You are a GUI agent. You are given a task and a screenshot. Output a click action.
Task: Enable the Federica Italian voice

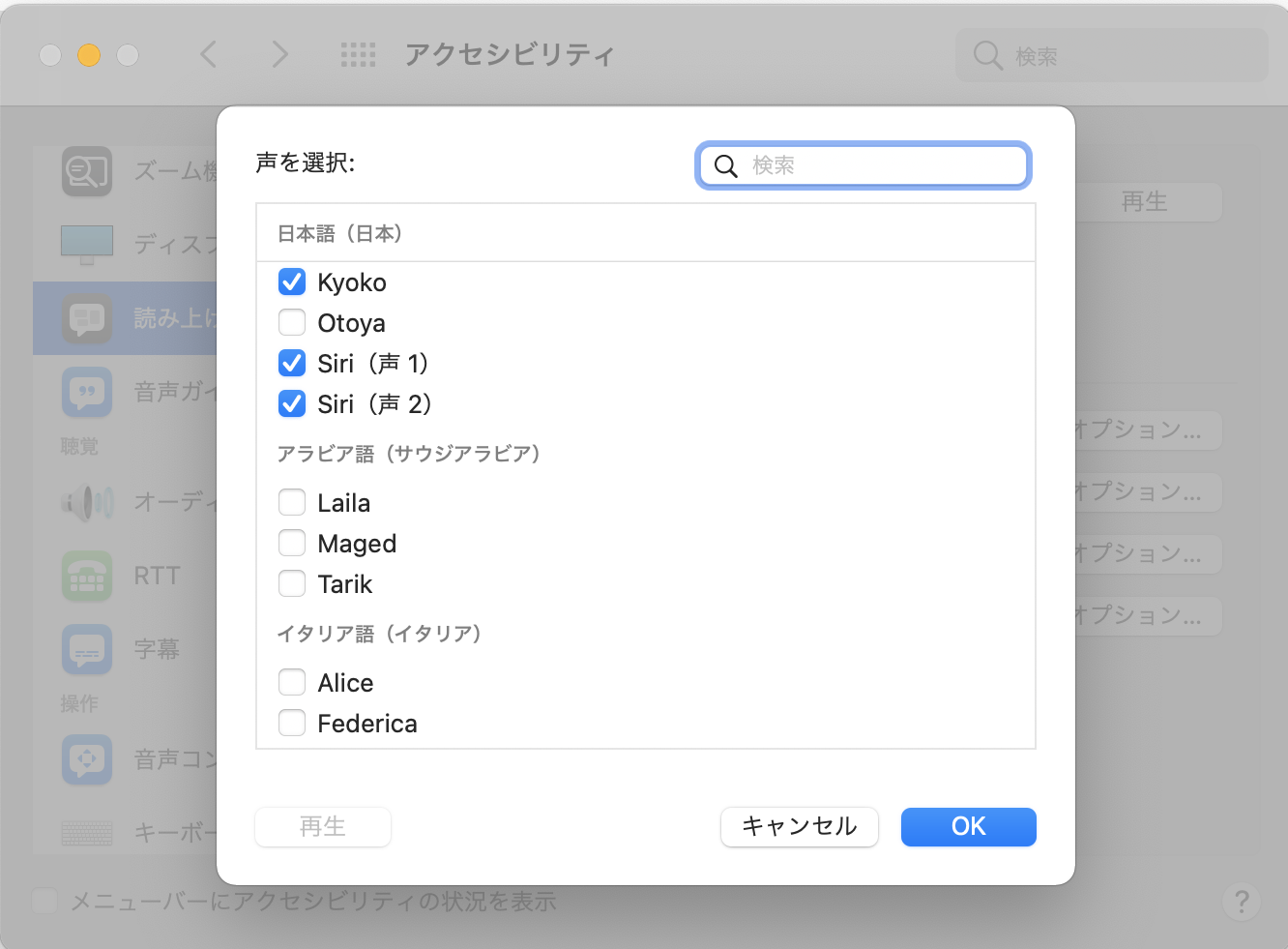292,724
